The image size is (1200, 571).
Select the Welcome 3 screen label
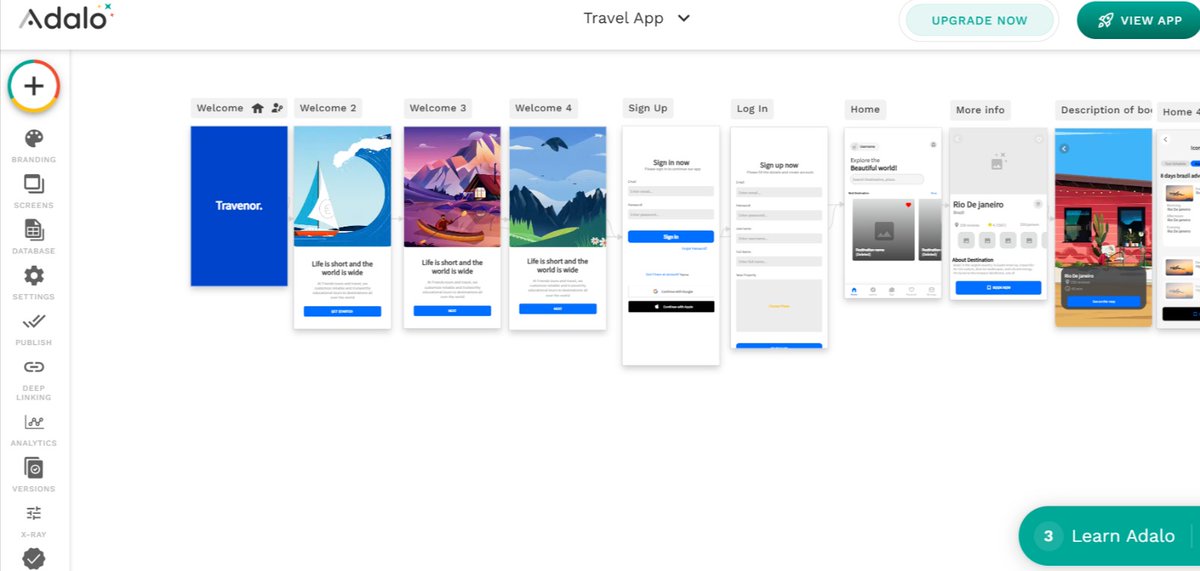(438, 108)
